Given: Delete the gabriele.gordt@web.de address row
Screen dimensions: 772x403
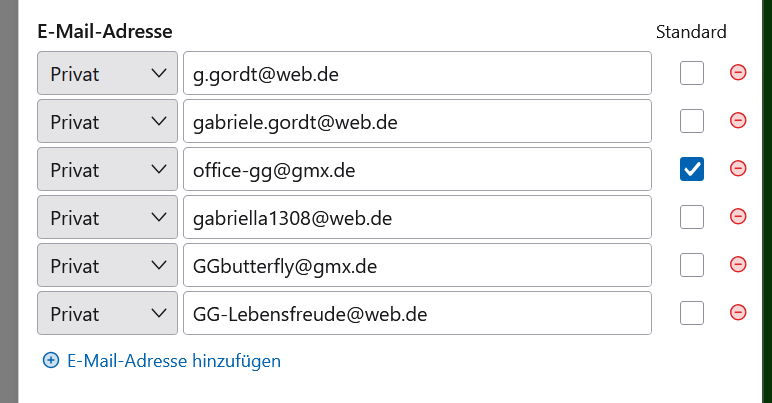Looking at the screenshot, I should [738, 121].
